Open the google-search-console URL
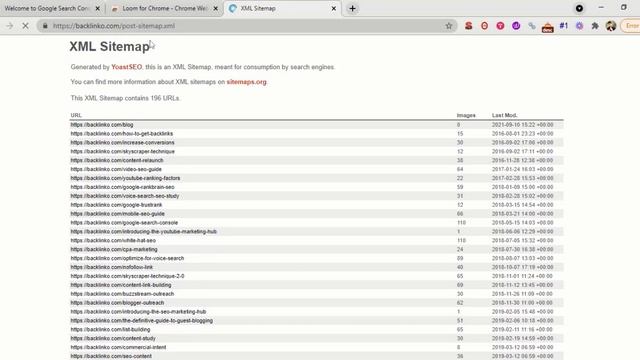The width and height of the screenshot is (640, 360). (x=124, y=223)
